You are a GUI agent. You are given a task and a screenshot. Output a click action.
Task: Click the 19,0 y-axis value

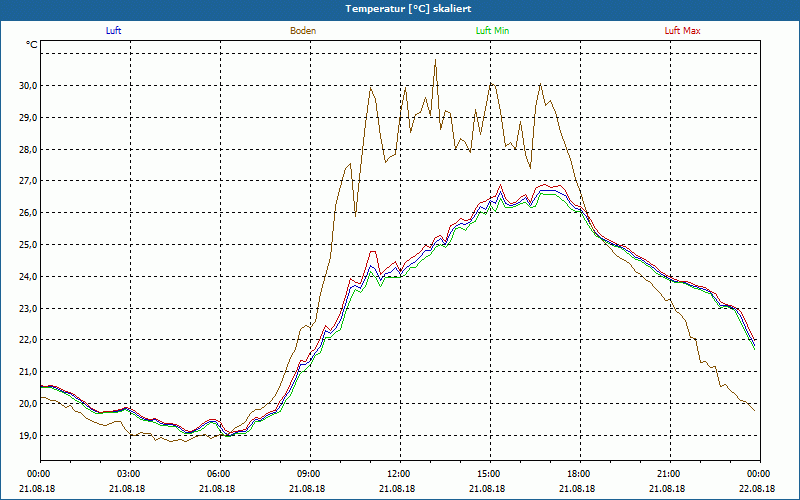click(x=29, y=436)
